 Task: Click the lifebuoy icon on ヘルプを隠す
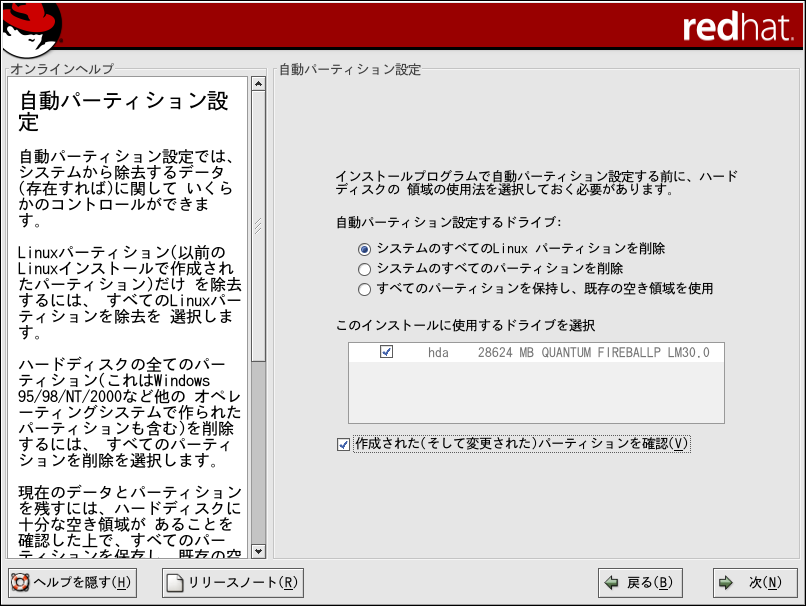pos(19,582)
